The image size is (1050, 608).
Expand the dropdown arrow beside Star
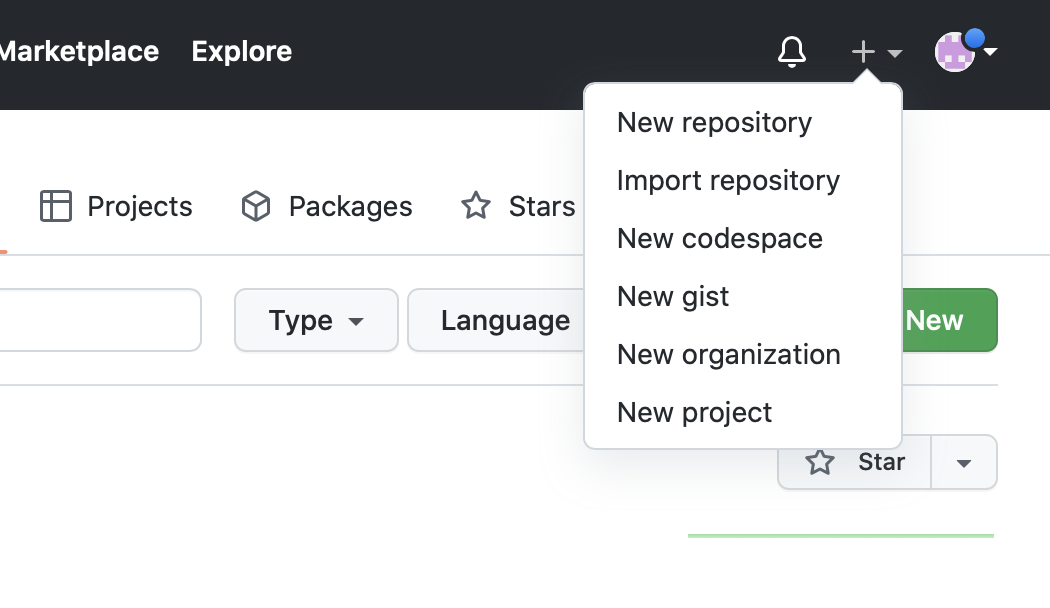[964, 463]
